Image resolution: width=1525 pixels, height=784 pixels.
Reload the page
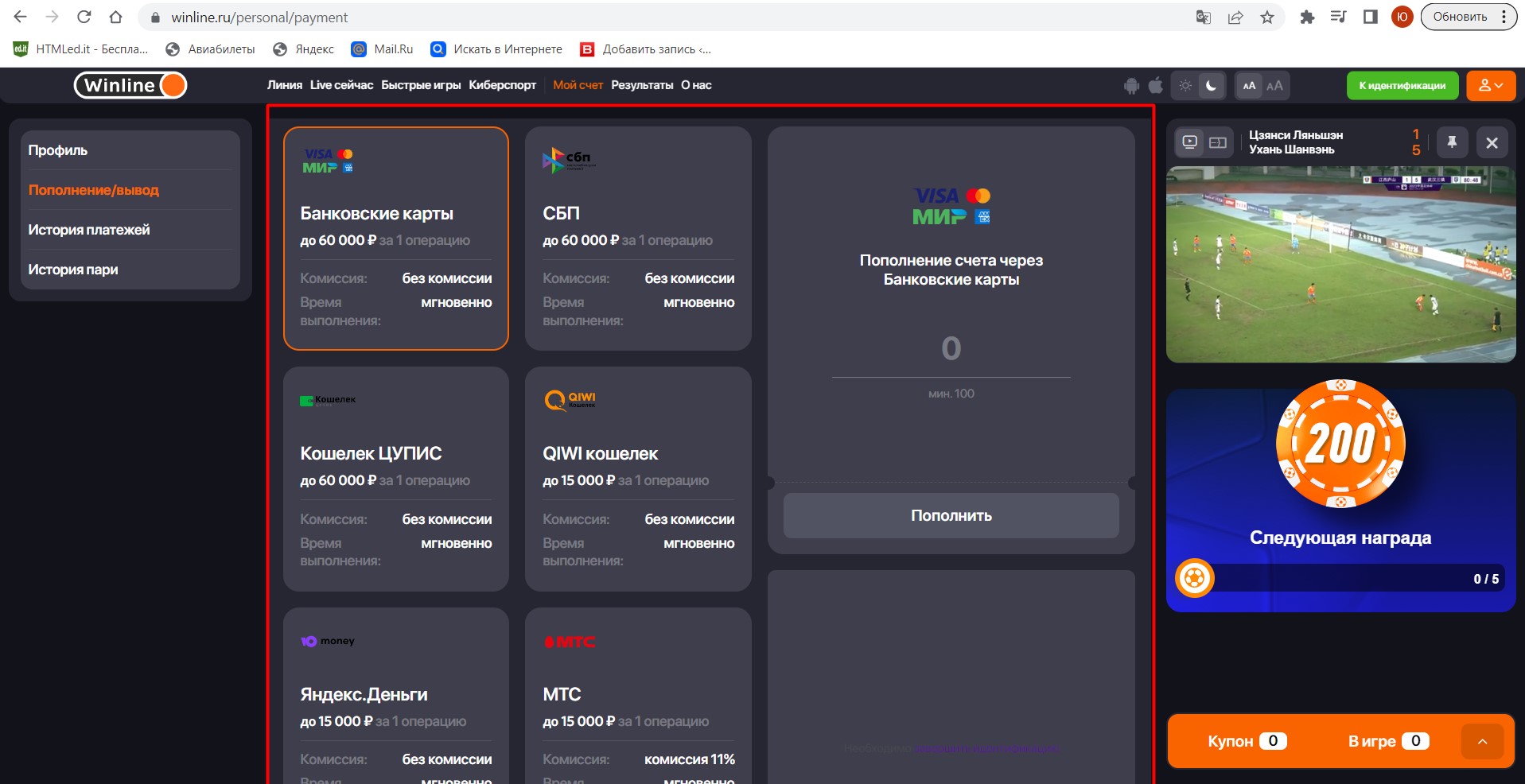(84, 17)
